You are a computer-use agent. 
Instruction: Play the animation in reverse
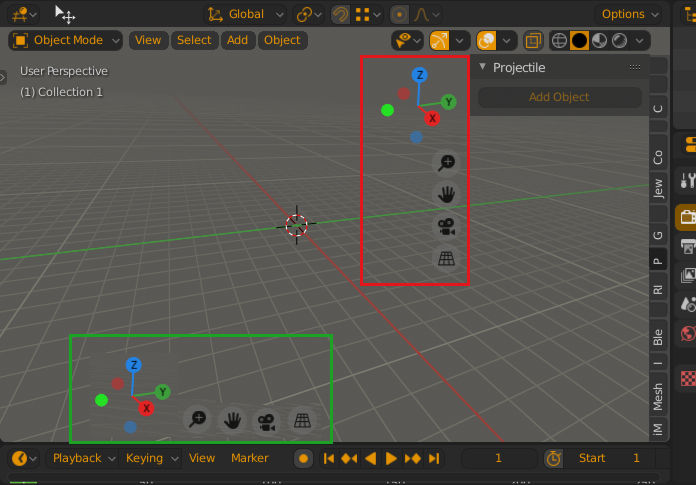370,459
